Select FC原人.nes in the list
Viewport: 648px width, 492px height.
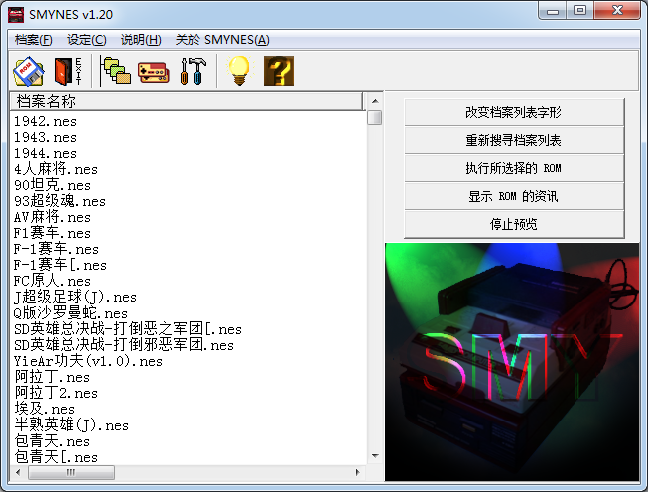click(52, 281)
